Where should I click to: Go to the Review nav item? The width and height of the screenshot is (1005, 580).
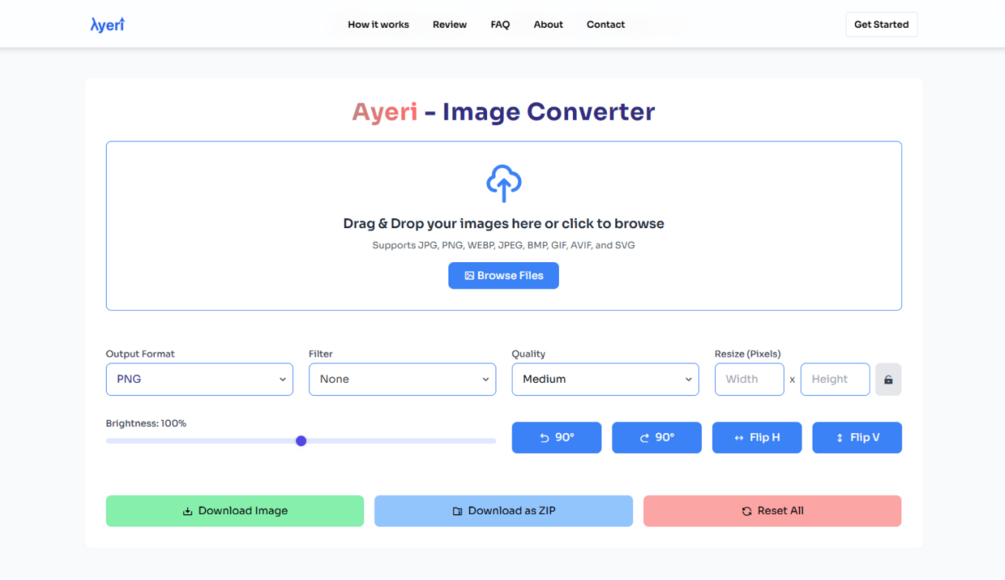(449, 24)
